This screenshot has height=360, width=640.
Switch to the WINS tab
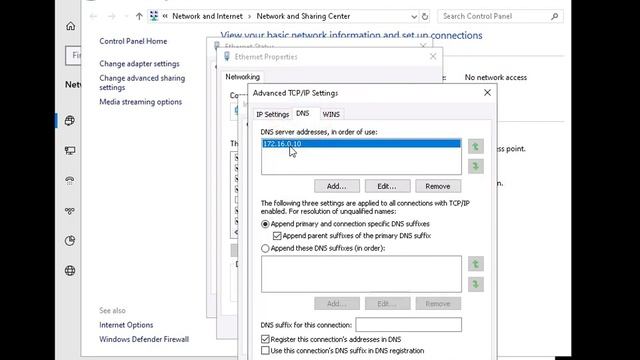pos(331,114)
